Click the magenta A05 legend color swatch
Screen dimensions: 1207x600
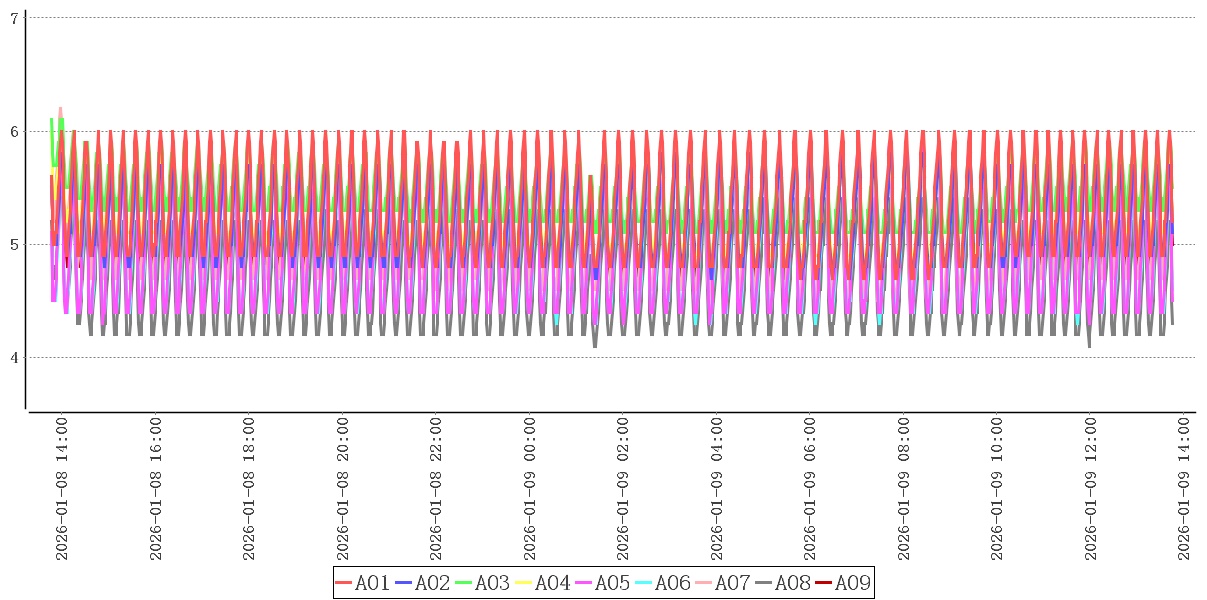pos(584,583)
